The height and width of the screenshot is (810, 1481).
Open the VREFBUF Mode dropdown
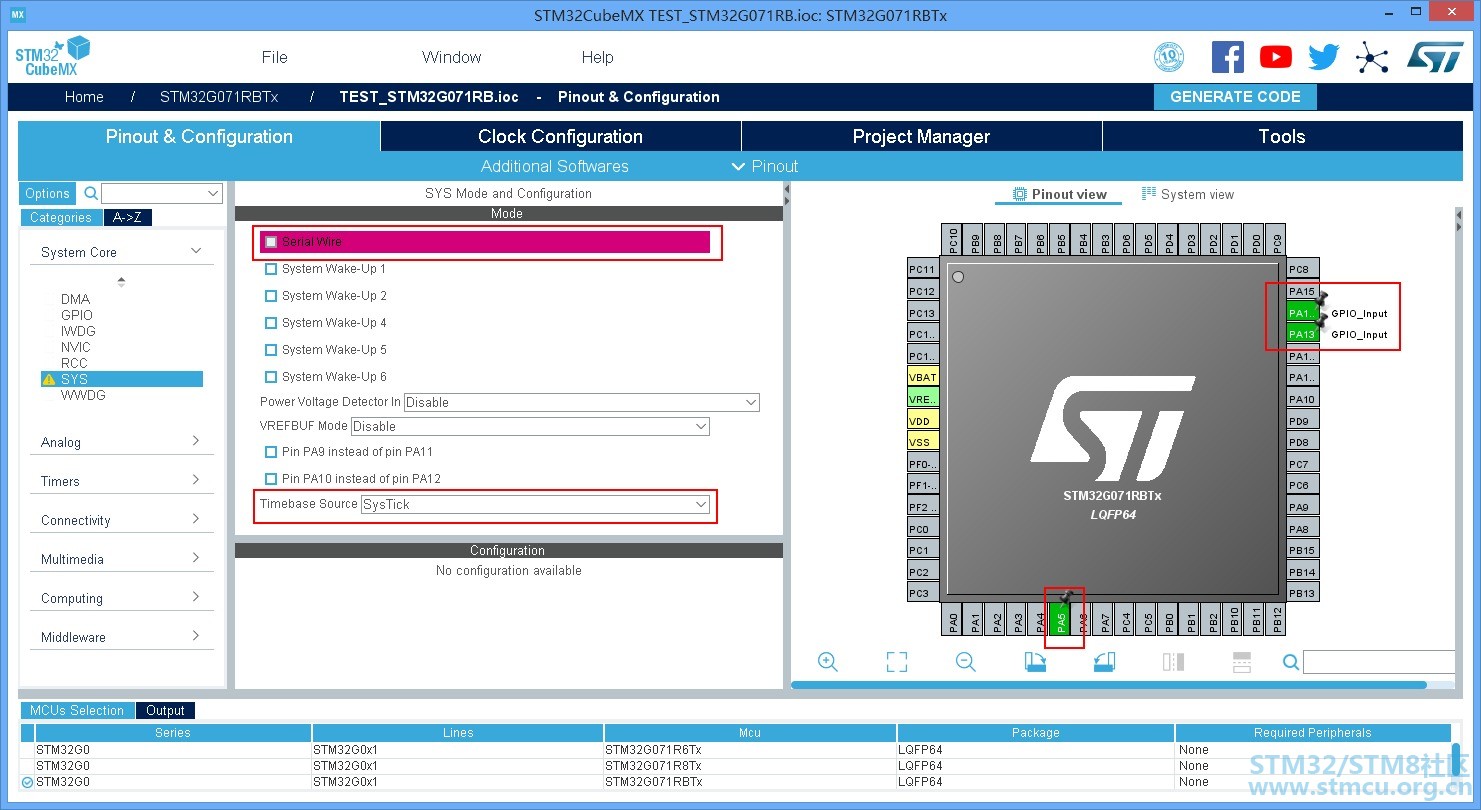point(530,426)
